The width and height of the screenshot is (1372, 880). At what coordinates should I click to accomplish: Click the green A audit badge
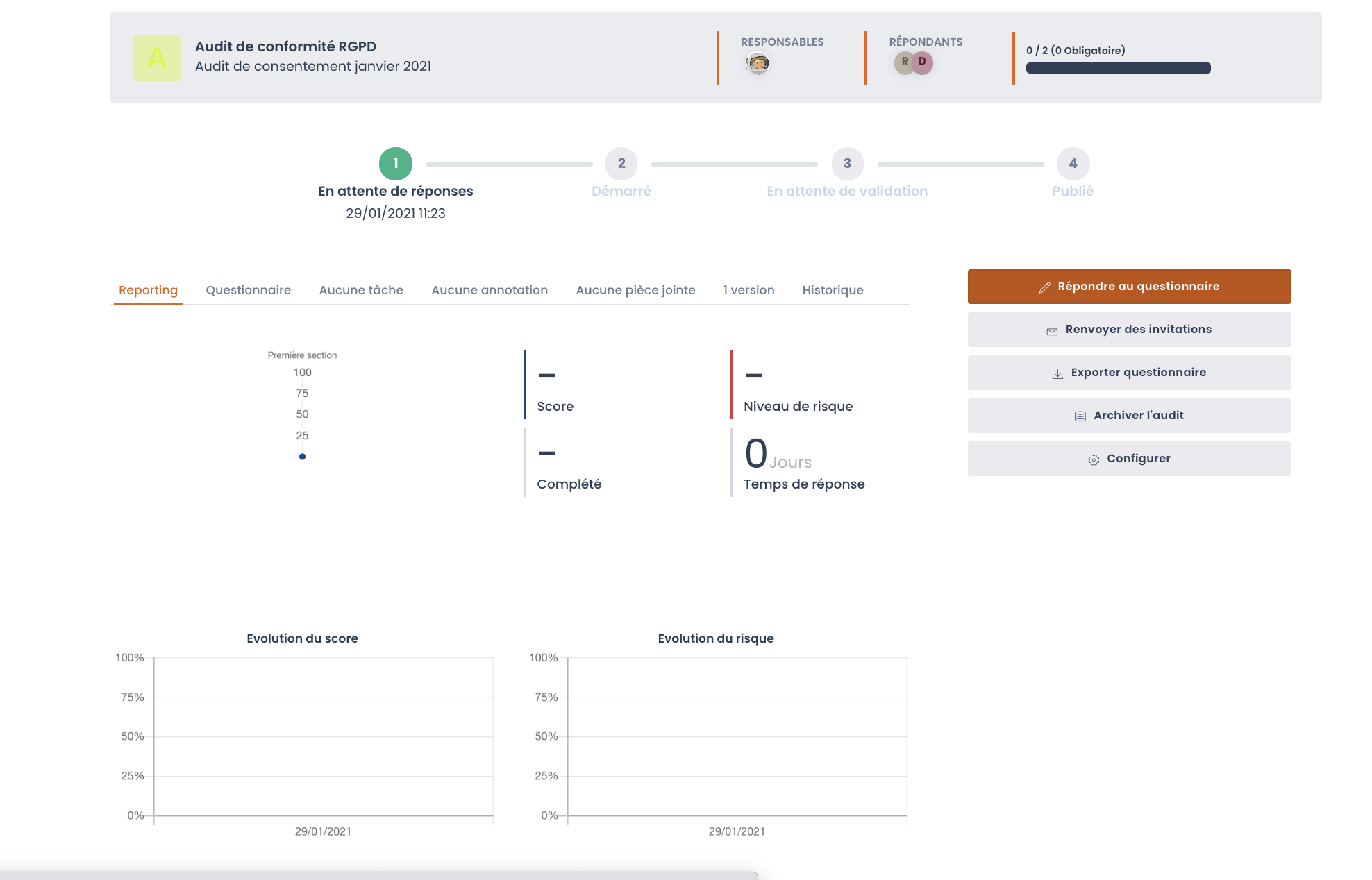pos(157,58)
